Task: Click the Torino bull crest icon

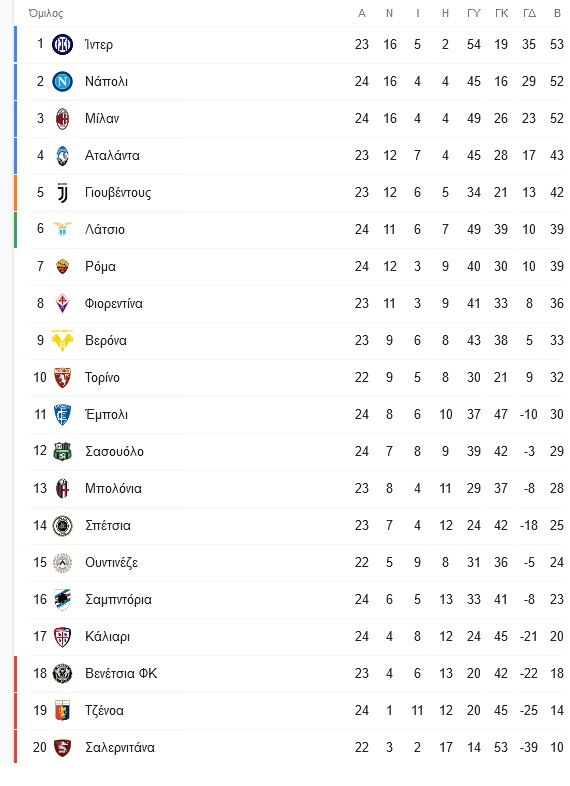Action: (x=62, y=378)
